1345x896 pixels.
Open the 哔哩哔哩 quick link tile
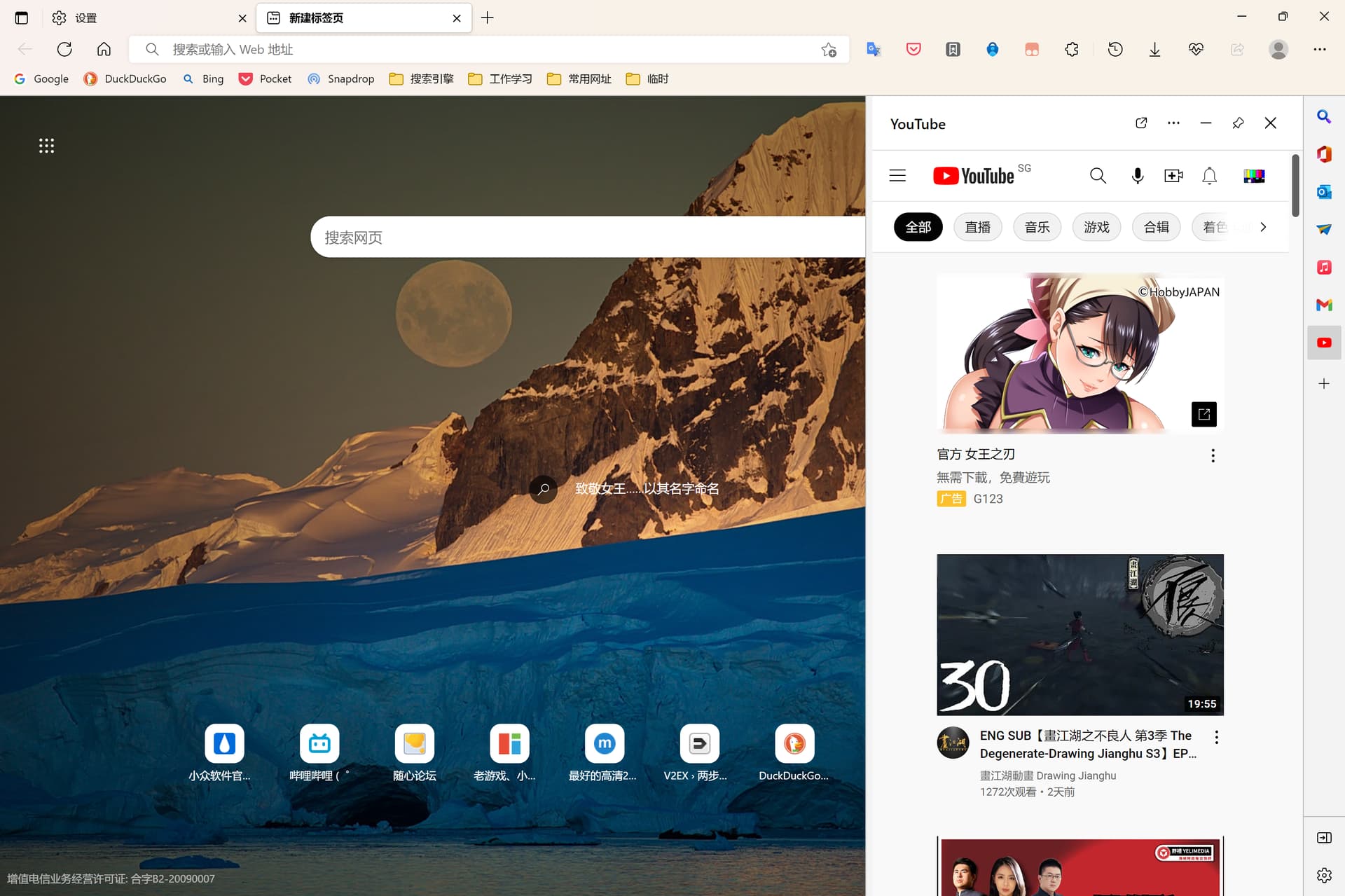point(319,743)
